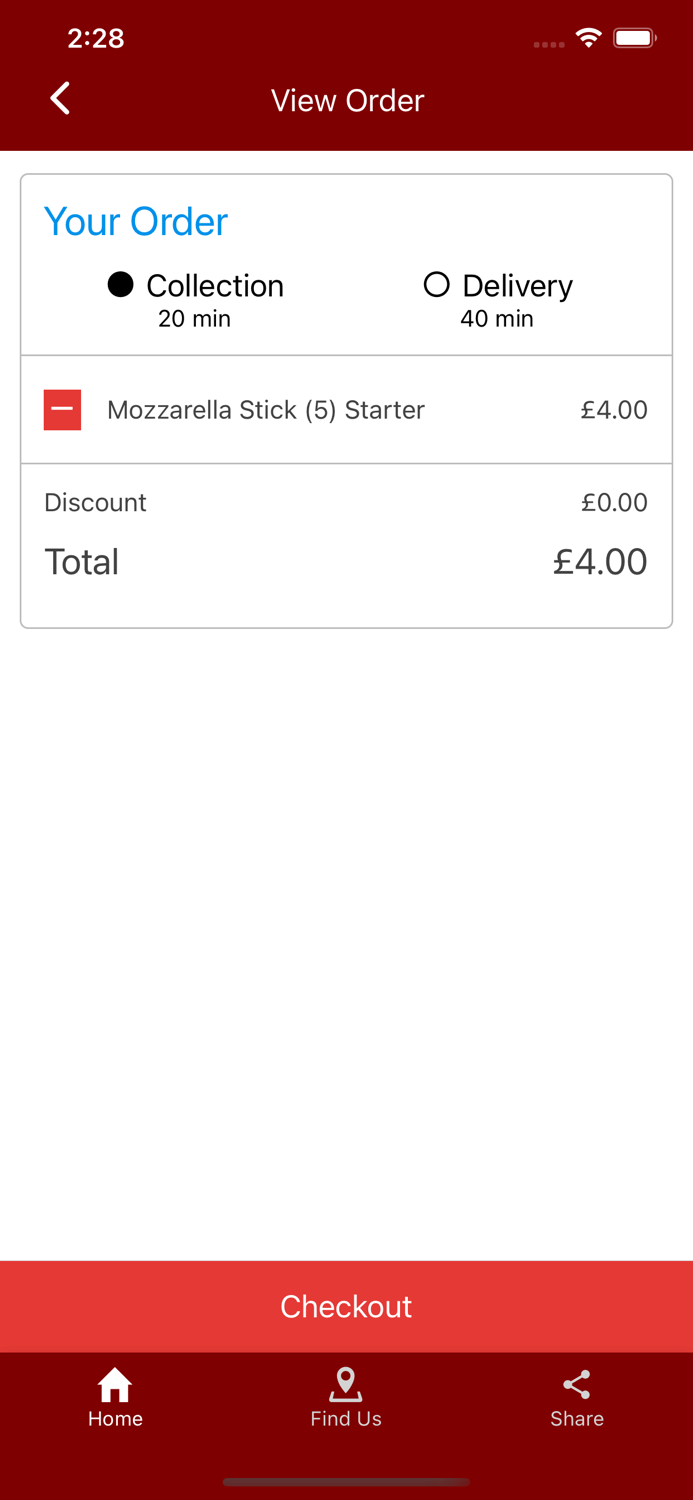Screen dimensions: 693x1500
Task: Go back using the header chevron
Action: coord(60,99)
